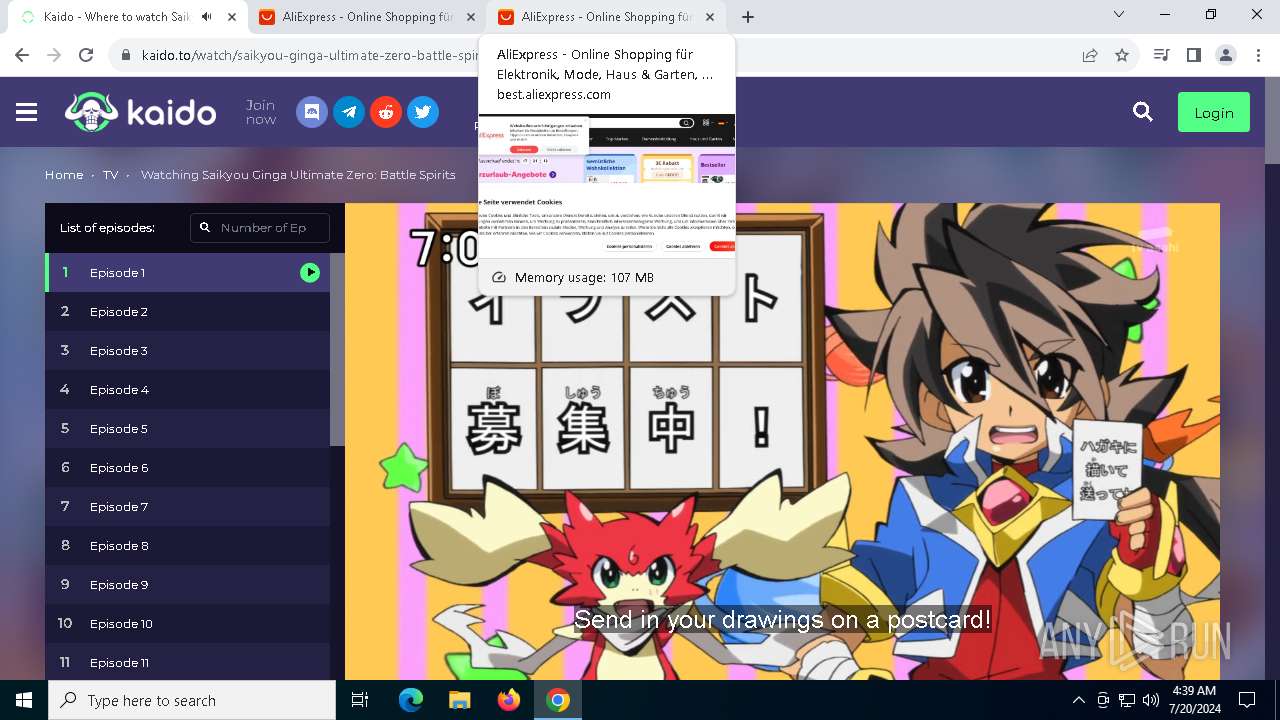Click the Kaido logo
This screenshot has height=720, width=1280.
click(141, 112)
